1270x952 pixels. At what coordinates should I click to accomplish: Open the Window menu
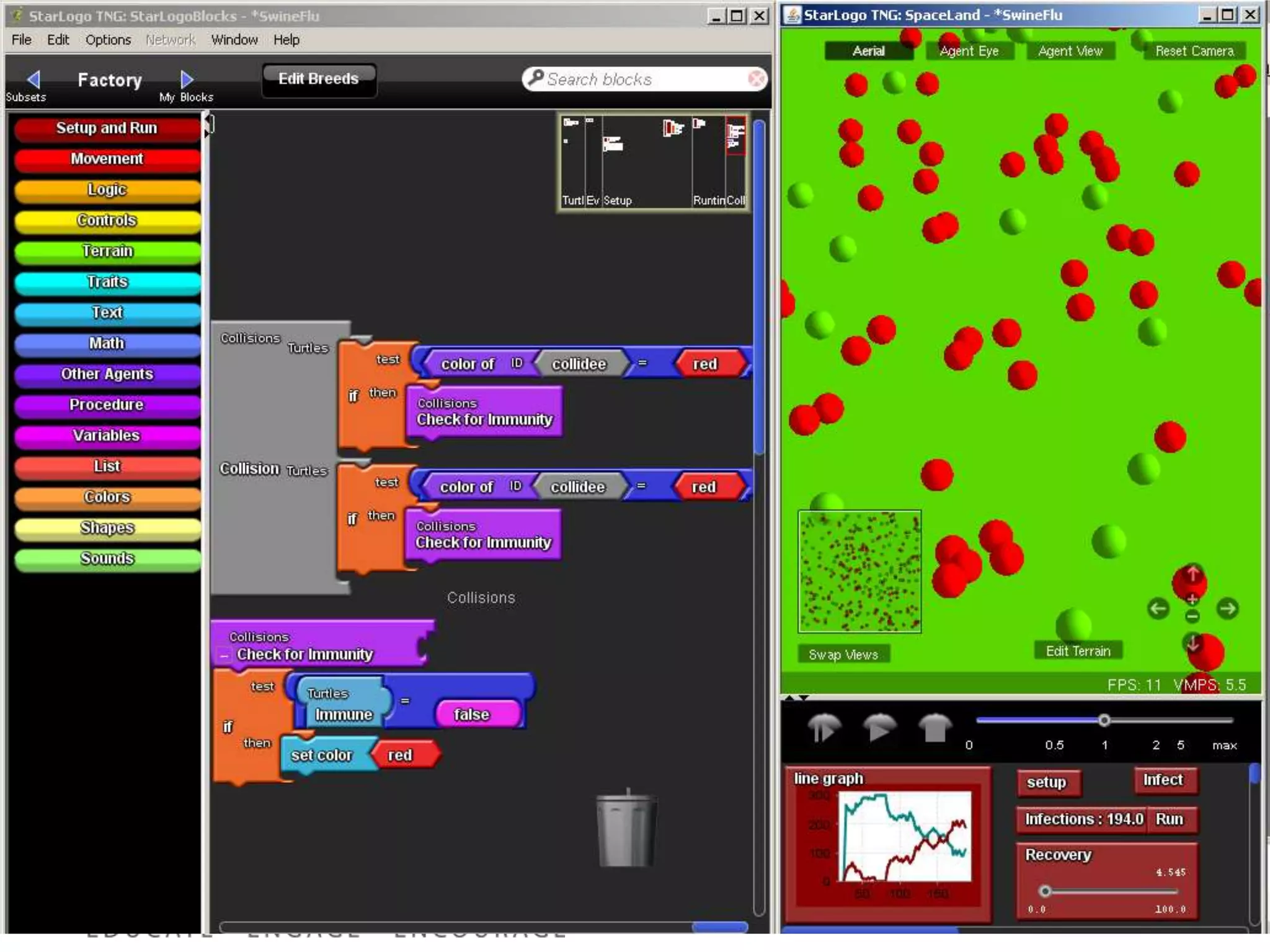click(234, 40)
